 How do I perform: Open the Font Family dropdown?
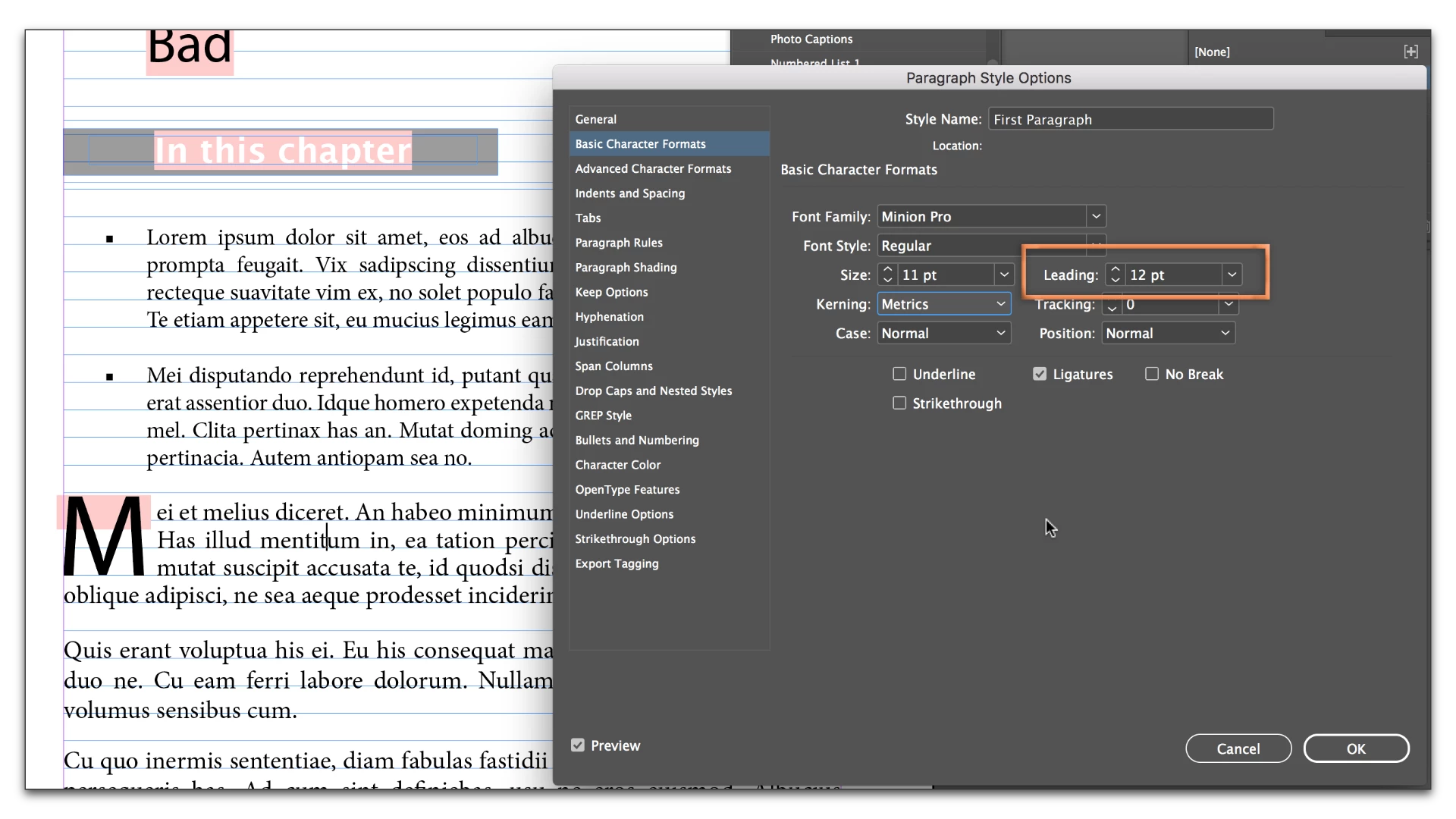[x=1096, y=217]
